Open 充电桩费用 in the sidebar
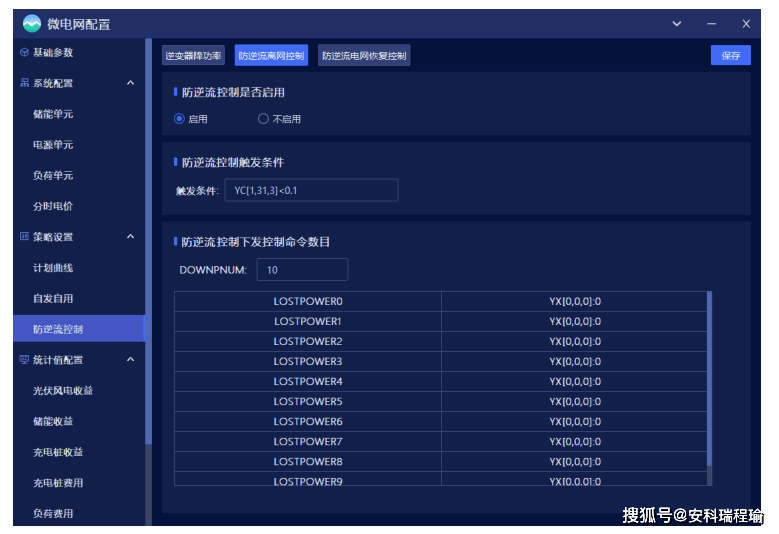Viewport: 779px width, 534px height. (58, 483)
